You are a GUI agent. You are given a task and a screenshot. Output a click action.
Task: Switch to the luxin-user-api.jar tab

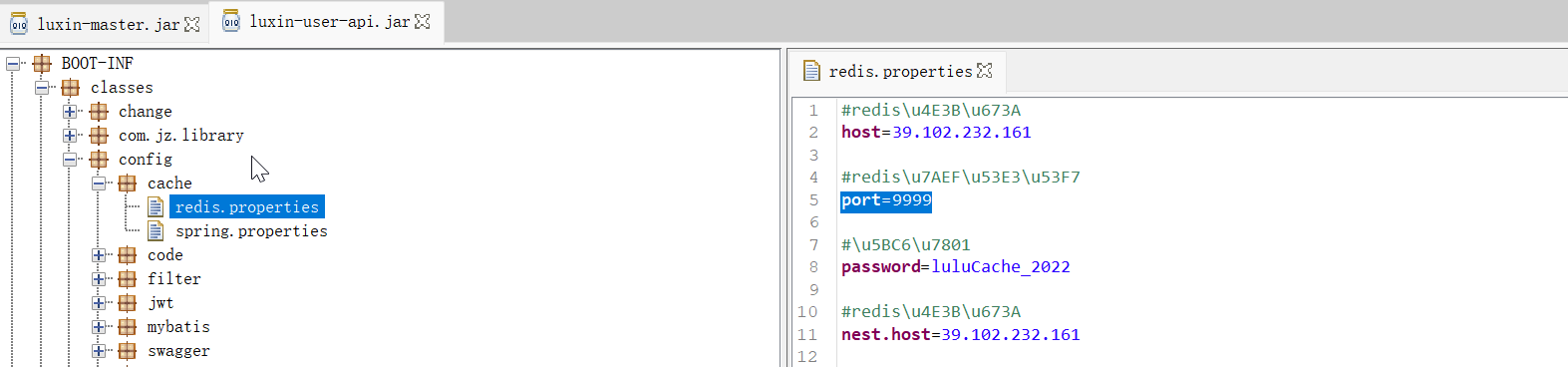coord(326,21)
